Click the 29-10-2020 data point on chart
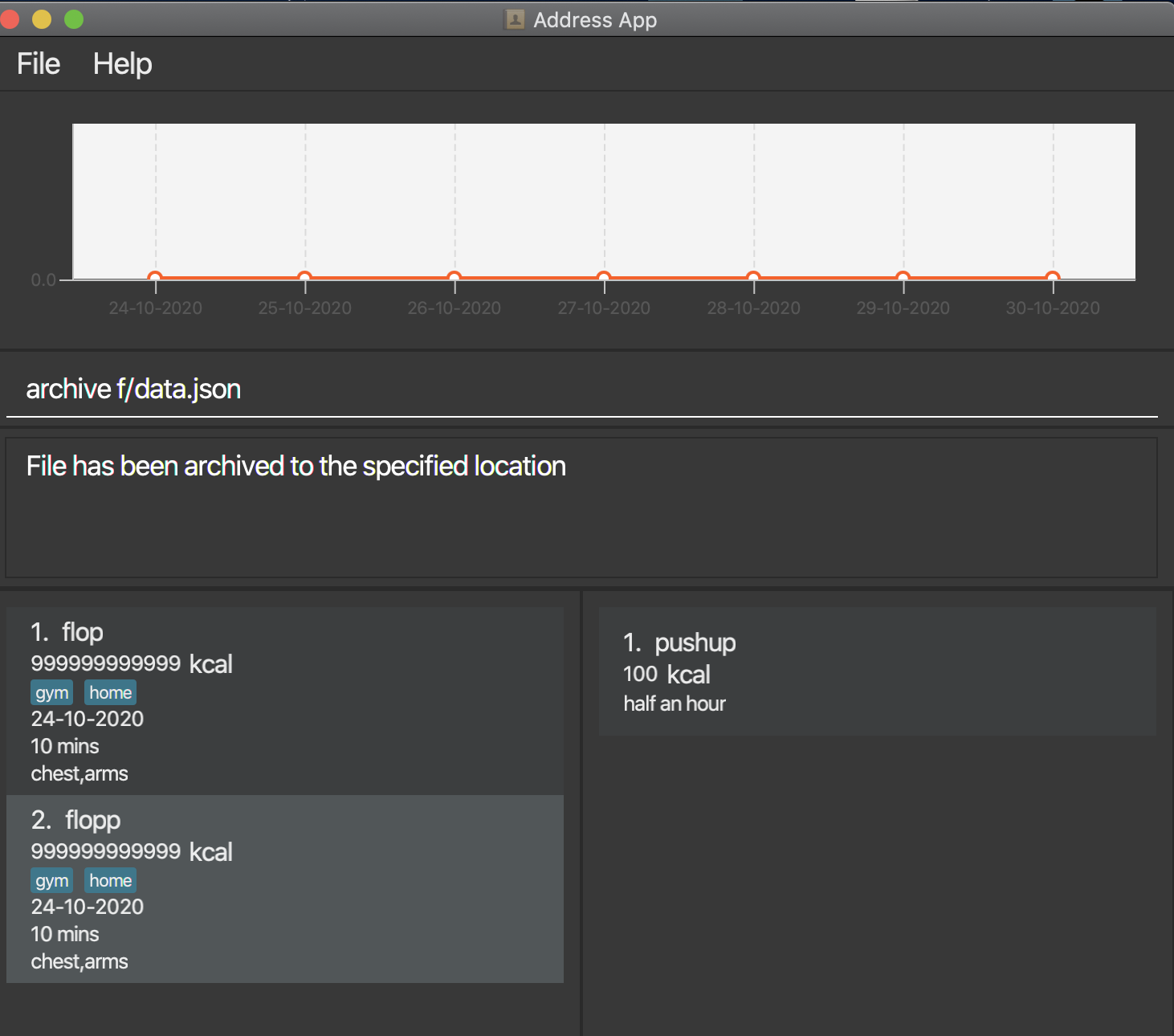The width and height of the screenshot is (1174, 1036). (903, 278)
